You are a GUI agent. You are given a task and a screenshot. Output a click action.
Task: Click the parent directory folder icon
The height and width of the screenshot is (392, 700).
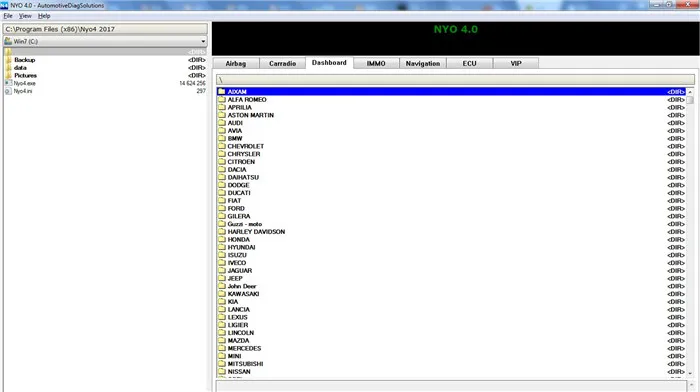coord(8,52)
